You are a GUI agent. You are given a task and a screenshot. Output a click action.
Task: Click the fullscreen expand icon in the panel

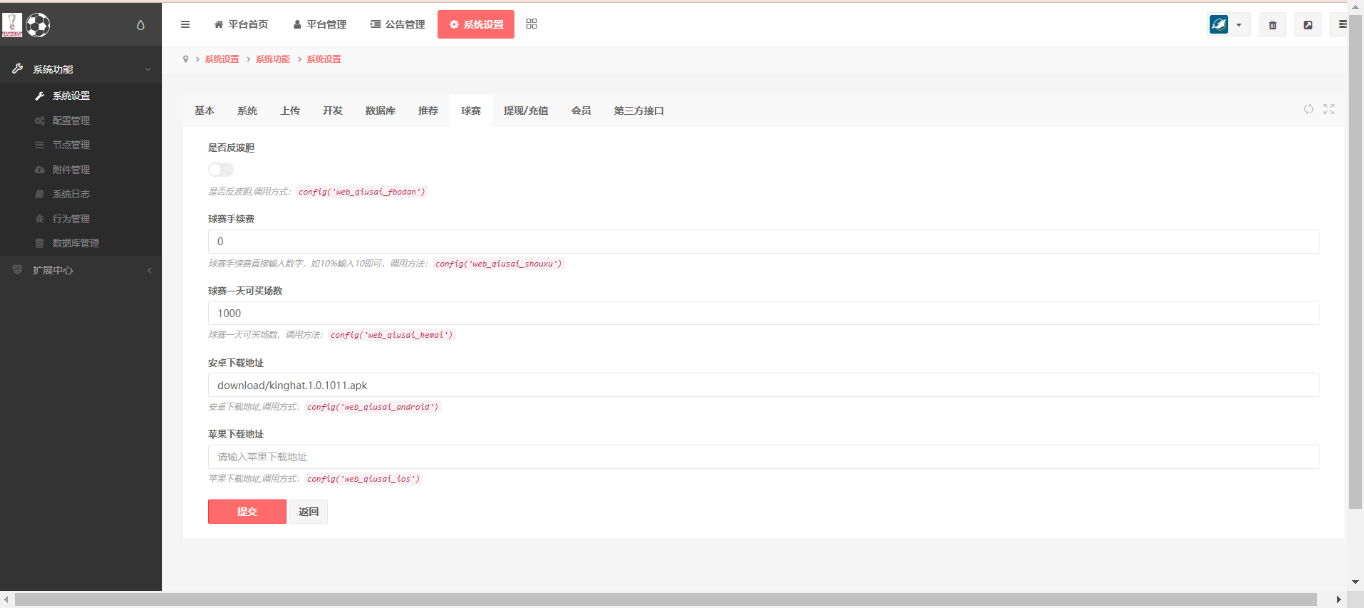coord(1329,109)
